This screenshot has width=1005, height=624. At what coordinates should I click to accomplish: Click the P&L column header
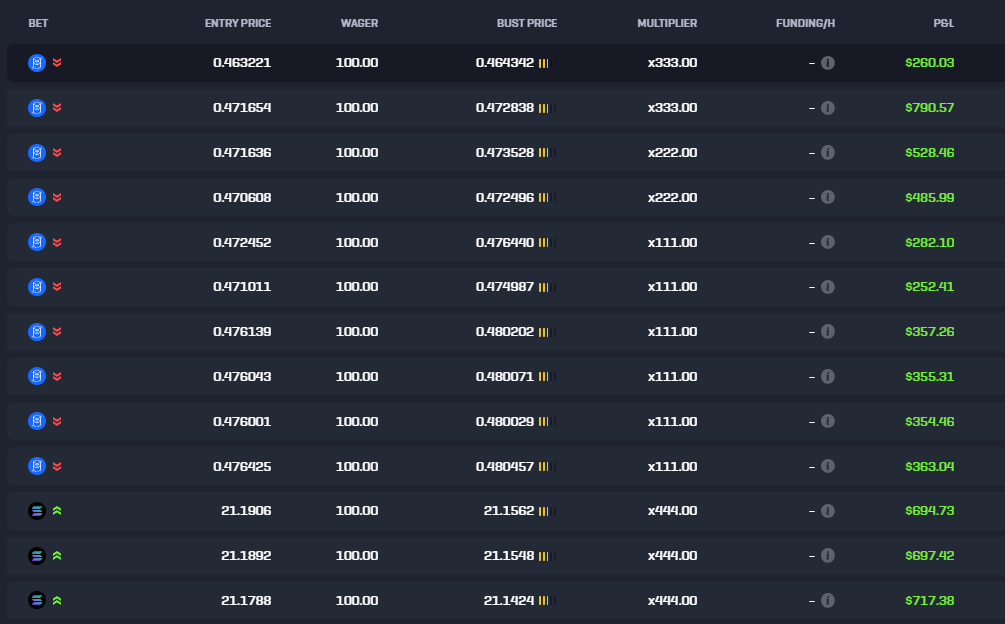943,23
